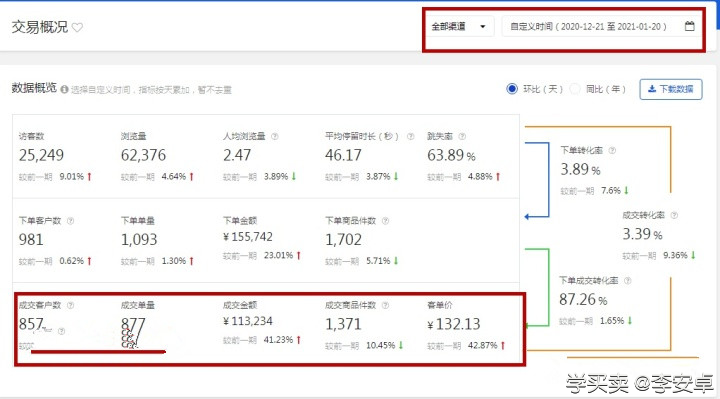Click the 数据概览 section heading
This screenshot has width=720, height=399.
[x=34, y=87]
